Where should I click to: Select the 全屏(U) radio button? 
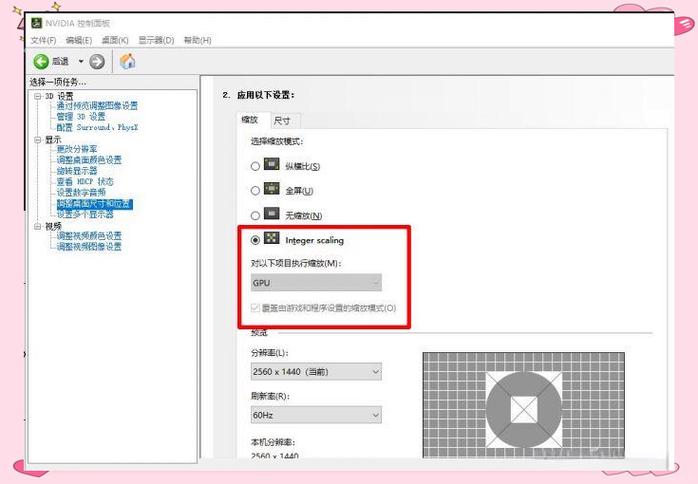pos(255,191)
